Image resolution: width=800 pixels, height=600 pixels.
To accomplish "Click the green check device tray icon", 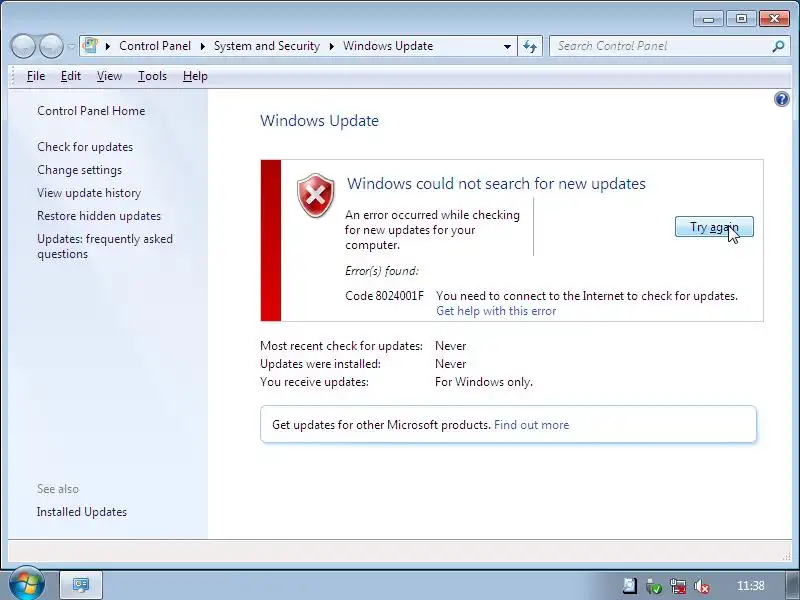I will pyautogui.click(x=653, y=586).
